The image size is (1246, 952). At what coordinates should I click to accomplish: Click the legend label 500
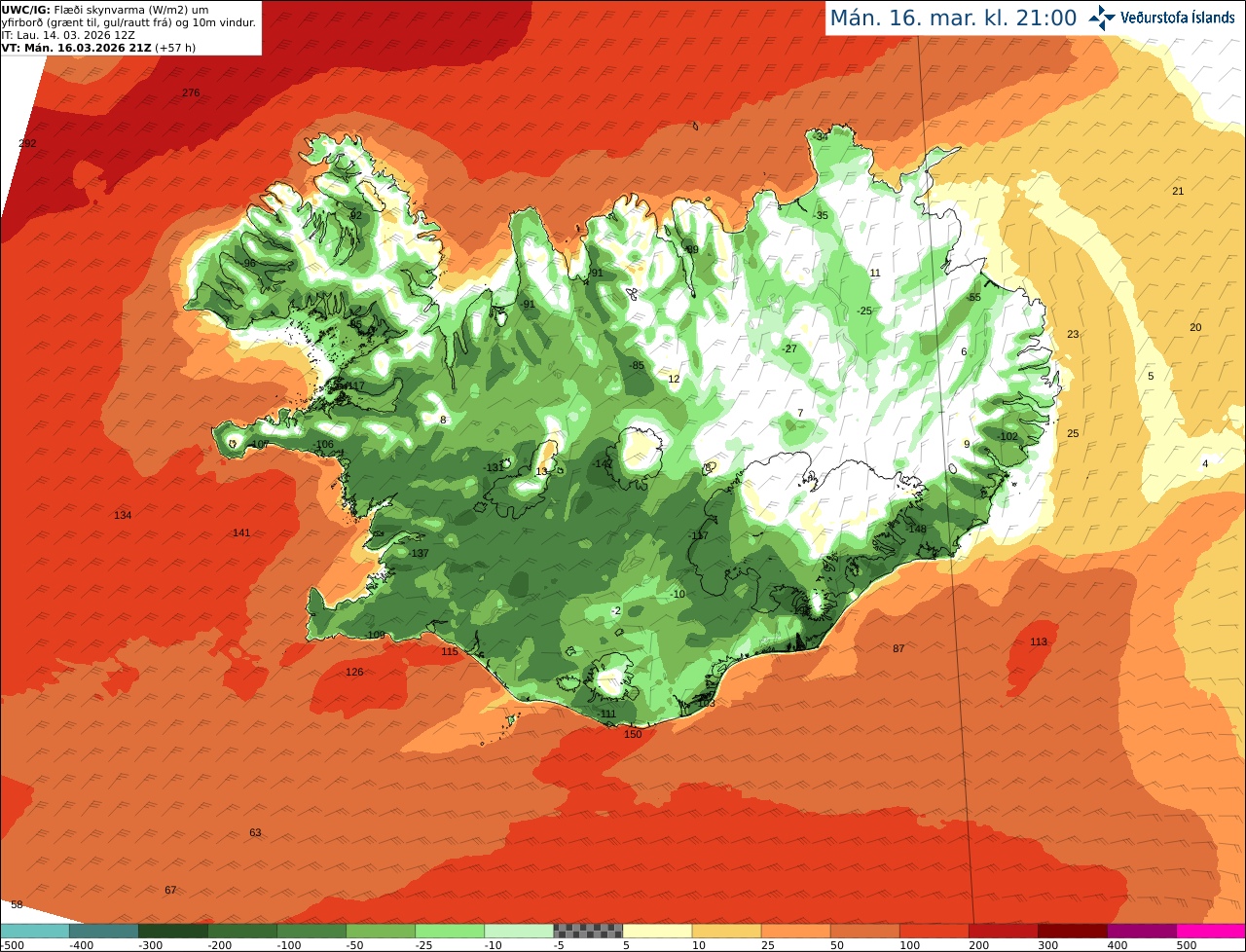tap(1187, 945)
